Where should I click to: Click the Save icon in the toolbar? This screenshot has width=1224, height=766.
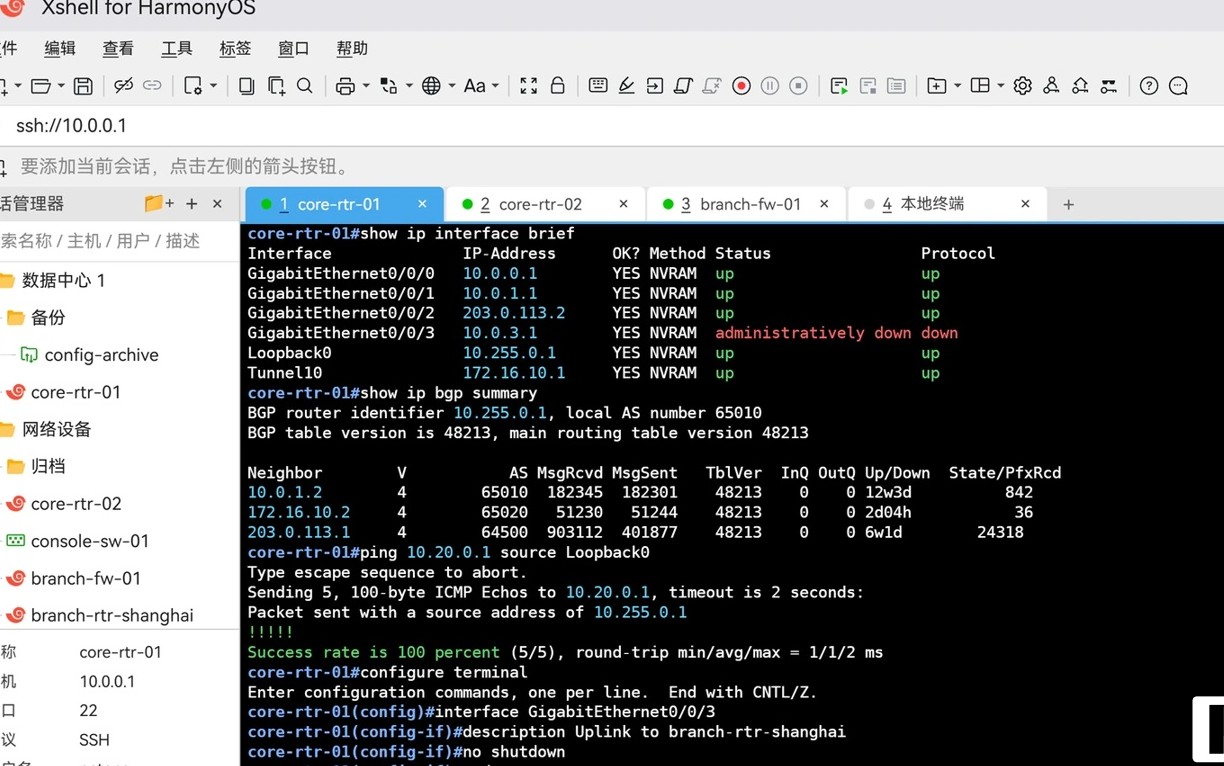click(83, 86)
